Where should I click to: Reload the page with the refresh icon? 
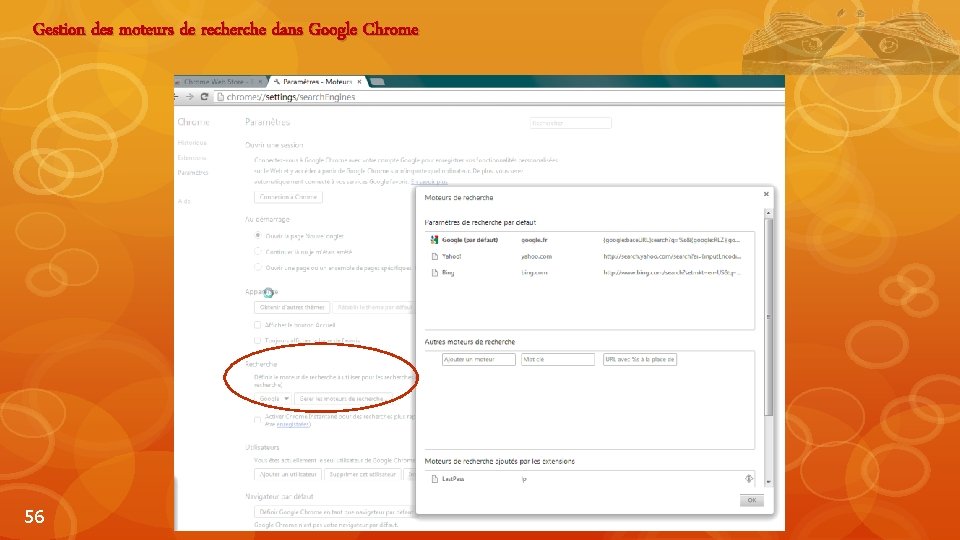[x=204, y=97]
